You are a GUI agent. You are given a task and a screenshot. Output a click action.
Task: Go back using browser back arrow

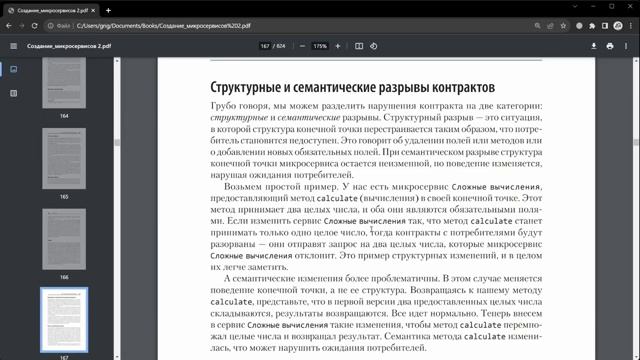9,26
